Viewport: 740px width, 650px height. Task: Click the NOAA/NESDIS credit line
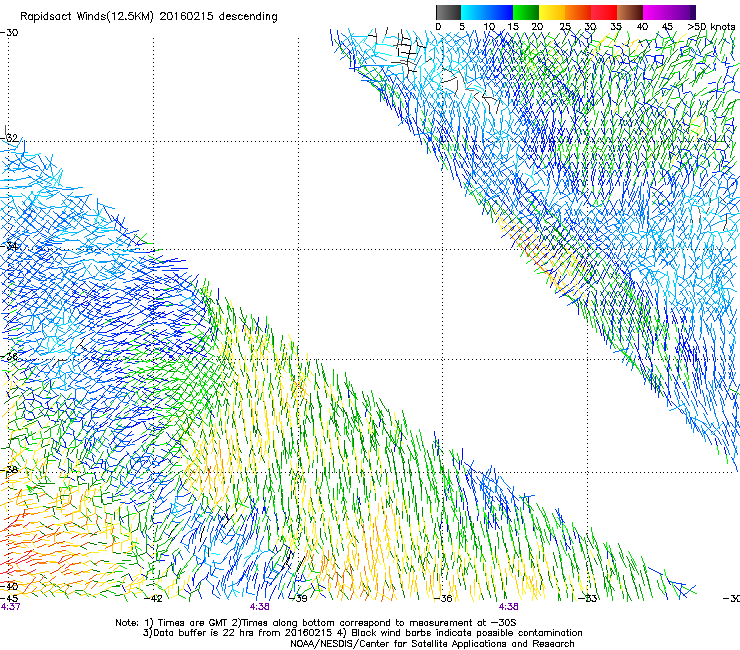coord(432,644)
